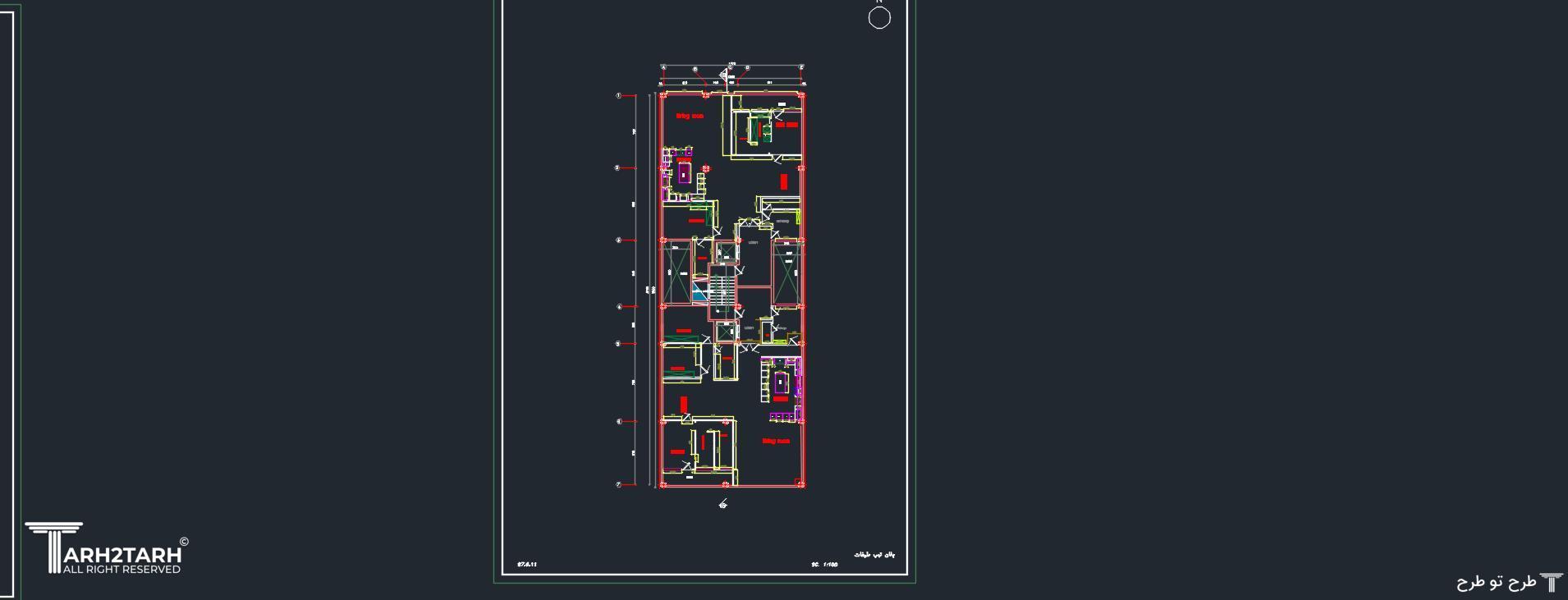
Task: Click the TARH2TARH logo
Action: click(105, 547)
